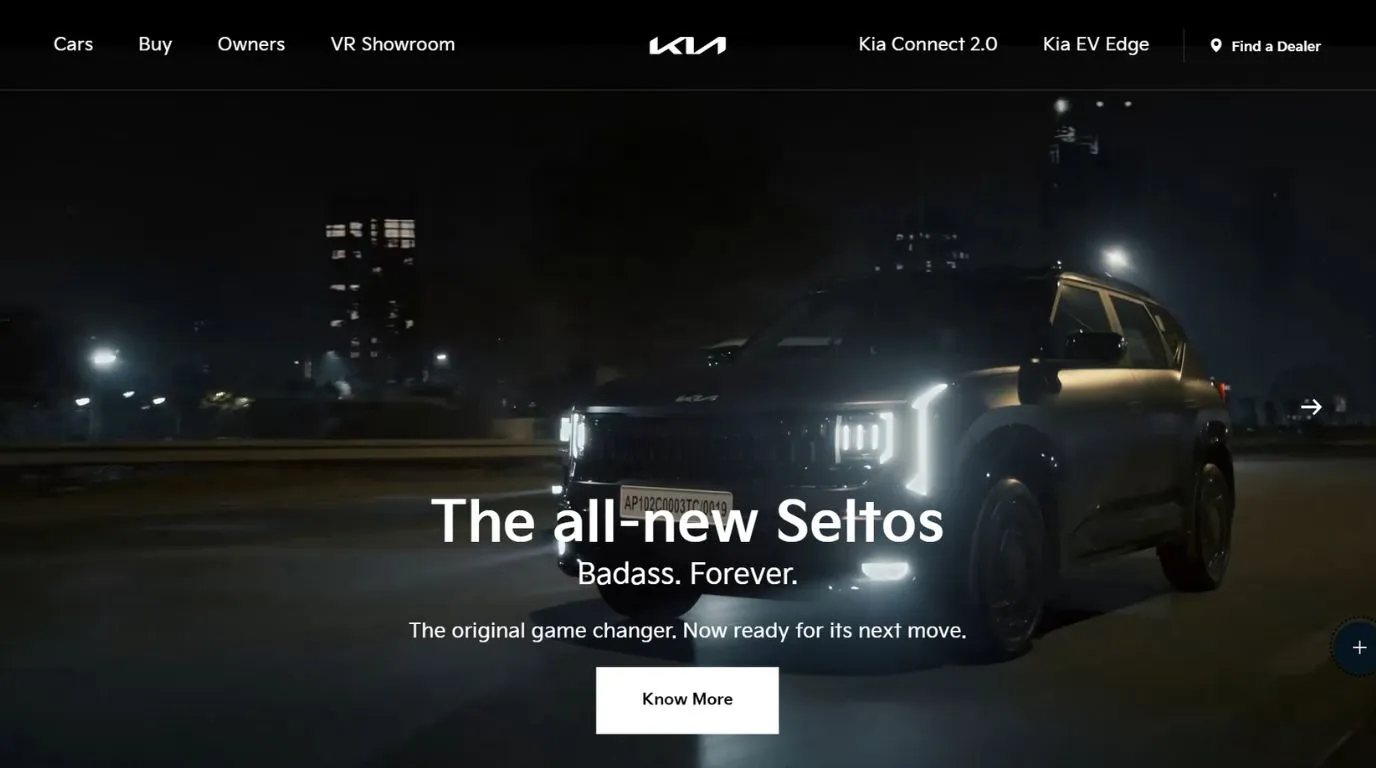This screenshot has height=768, width=1376.
Task: Click the location pin icon beside Find a Dealer
Action: (1216, 46)
